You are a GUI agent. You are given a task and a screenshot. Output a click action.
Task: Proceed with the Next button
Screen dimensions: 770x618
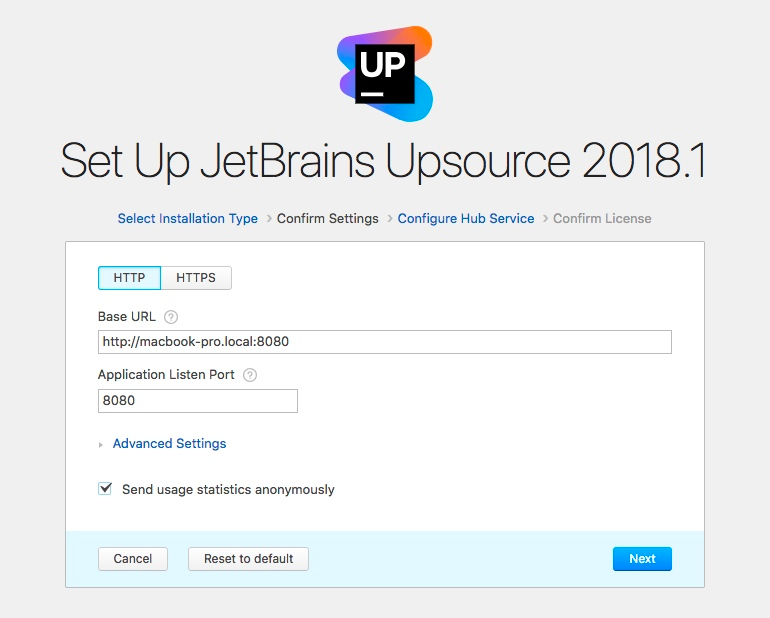tap(642, 559)
